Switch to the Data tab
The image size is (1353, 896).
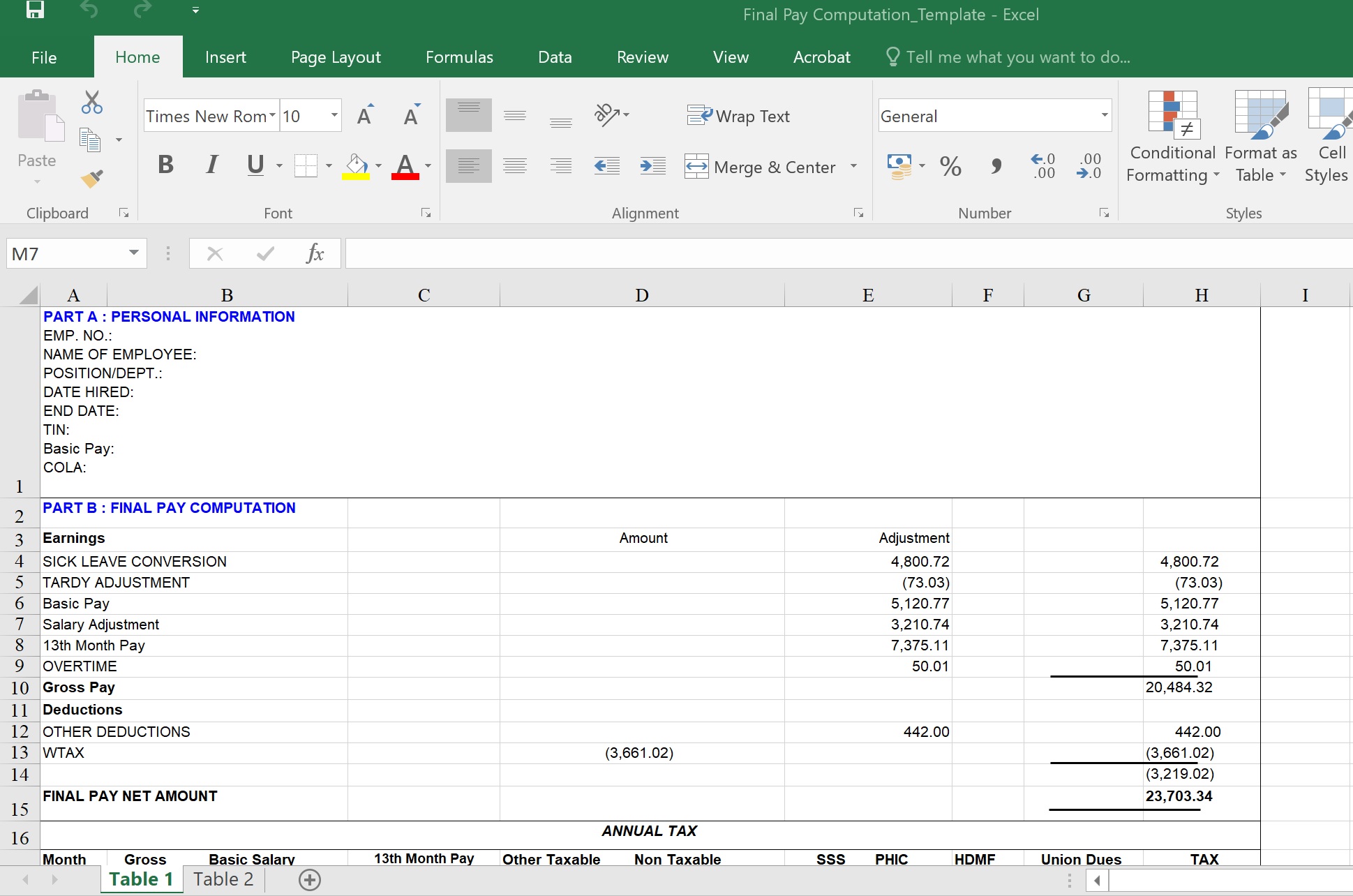coord(555,57)
